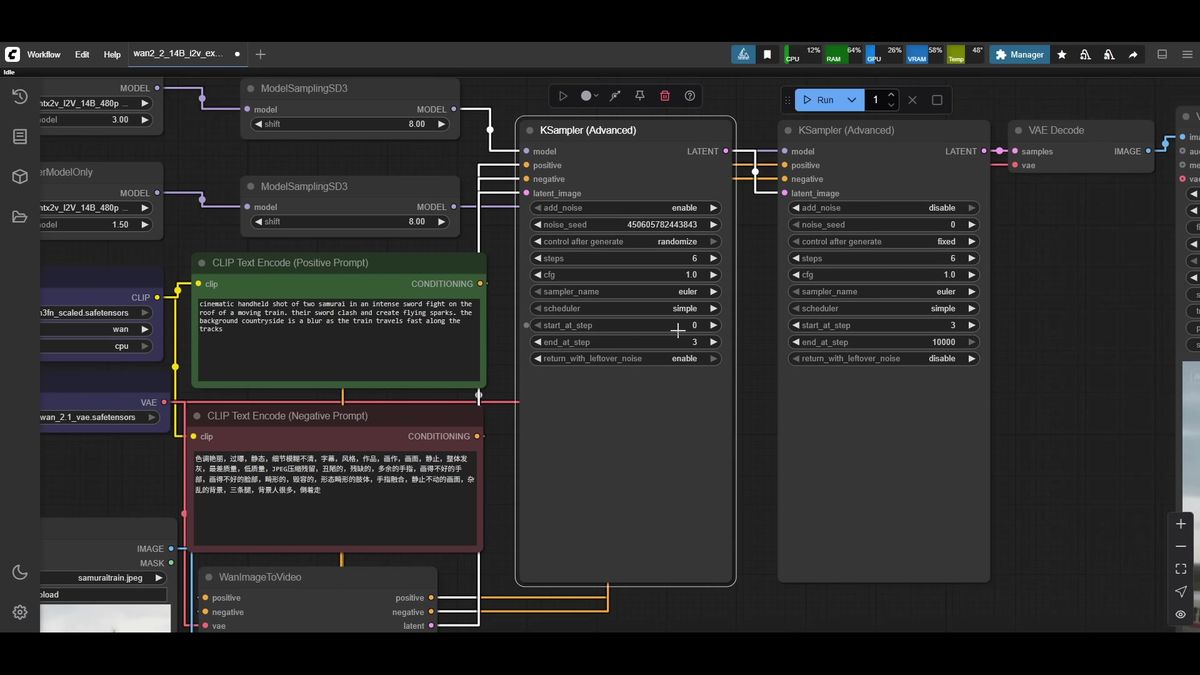
Task: Toggle the bottom panel icon
Action: [x=1162, y=54]
